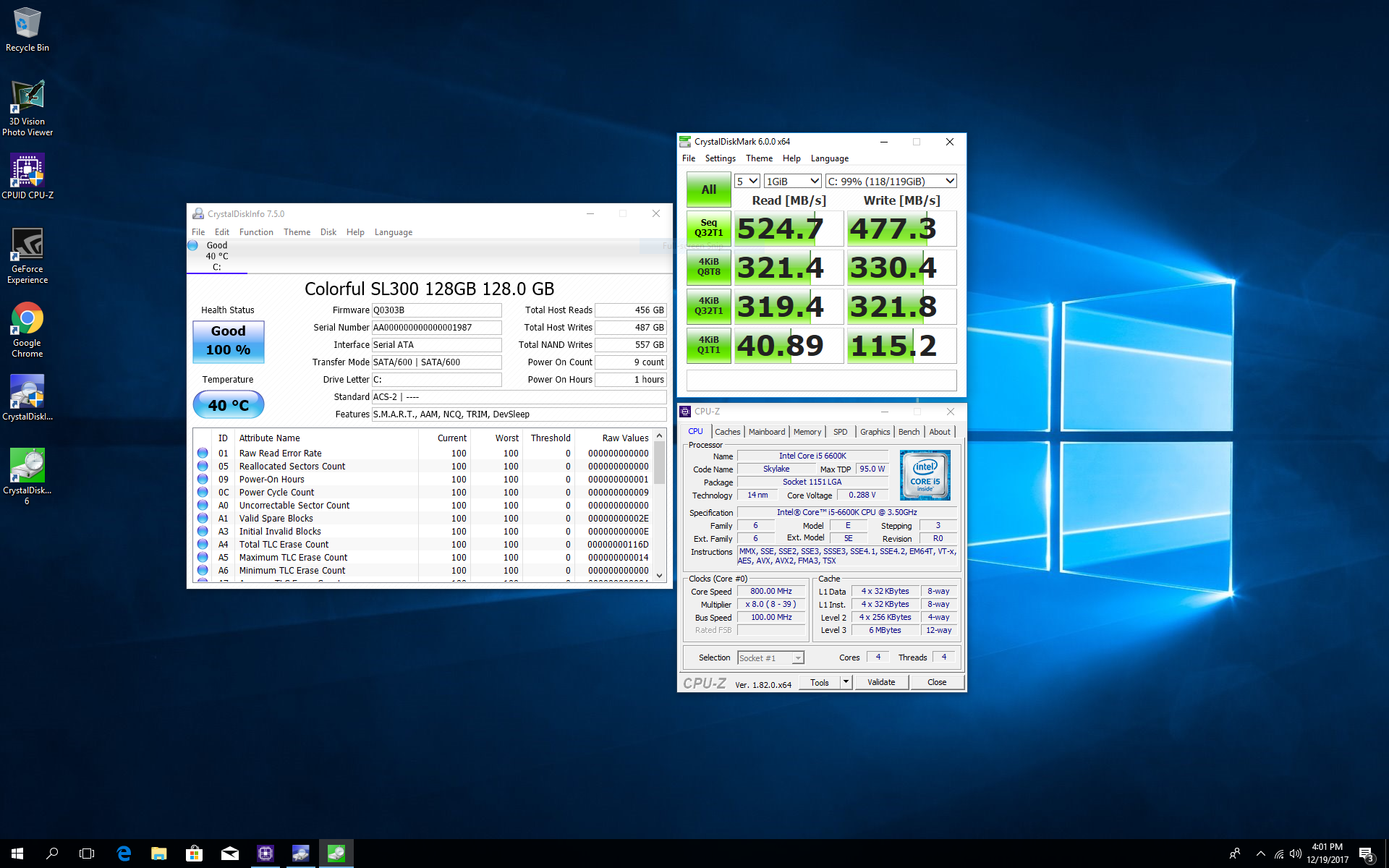The image size is (1389, 868).
Task: Open drive dropdown showing C: 99%
Action: point(891,181)
